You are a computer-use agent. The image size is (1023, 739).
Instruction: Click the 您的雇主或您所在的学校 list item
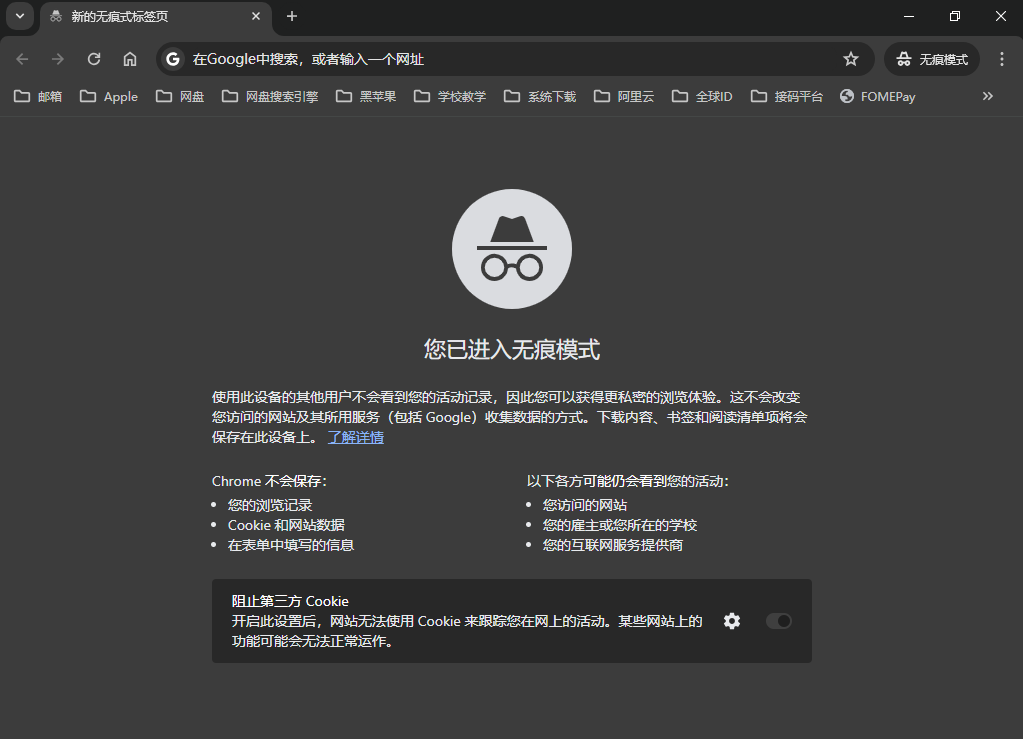(620, 525)
